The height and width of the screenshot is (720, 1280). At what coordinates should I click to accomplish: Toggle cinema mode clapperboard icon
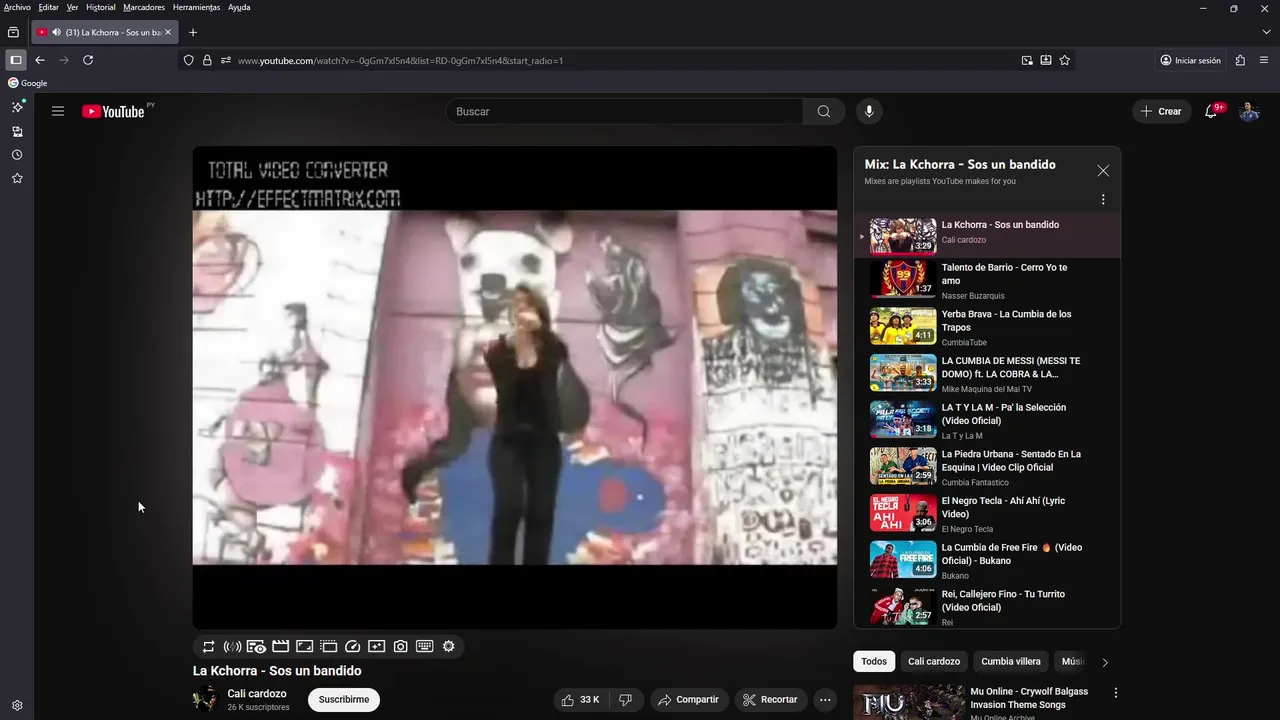coord(280,646)
